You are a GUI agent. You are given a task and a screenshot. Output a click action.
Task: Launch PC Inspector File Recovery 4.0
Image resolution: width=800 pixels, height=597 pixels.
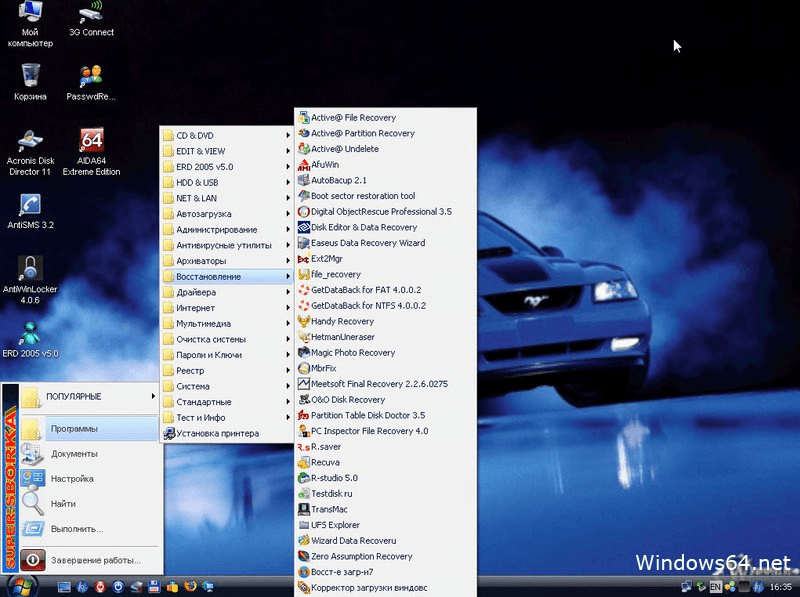(x=386, y=431)
